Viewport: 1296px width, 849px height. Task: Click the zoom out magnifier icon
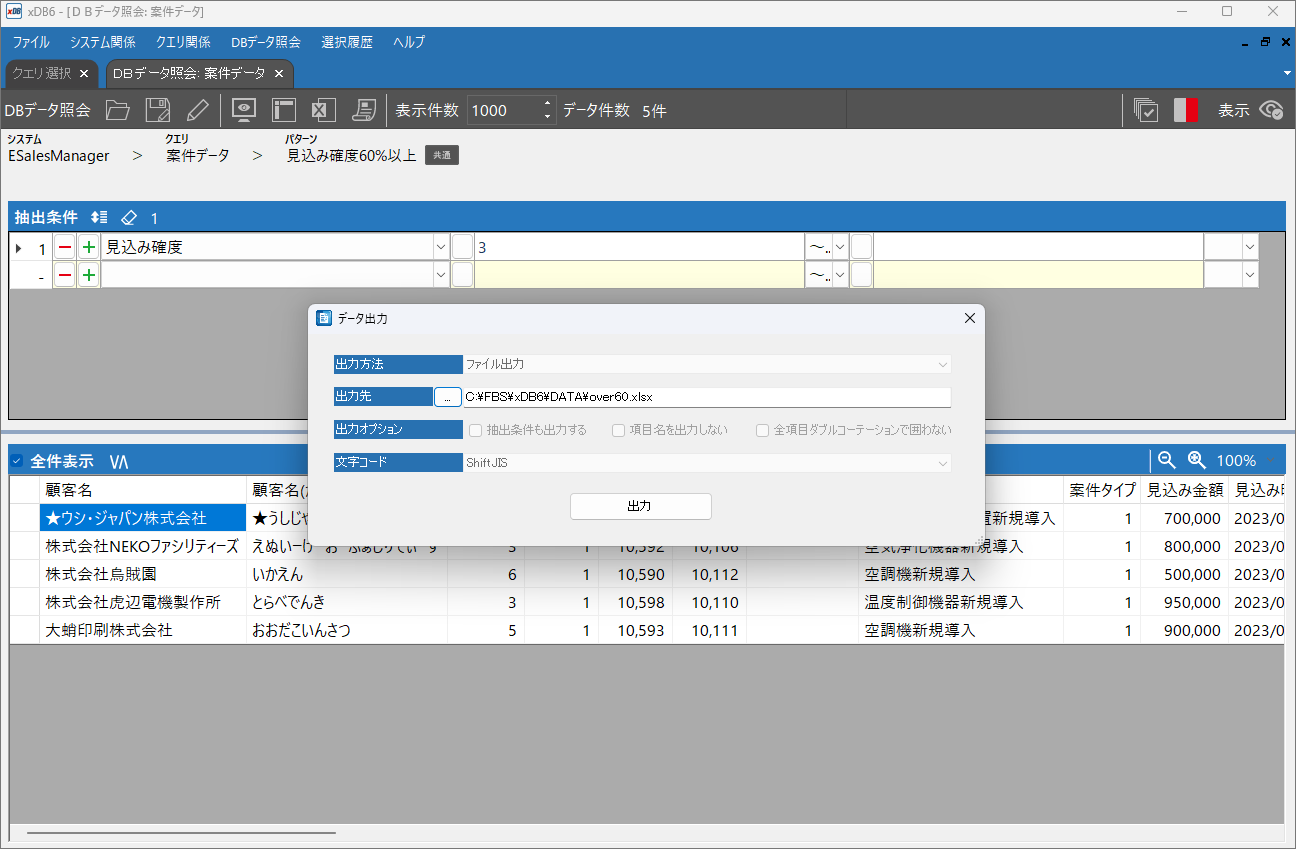[x=1166, y=460]
